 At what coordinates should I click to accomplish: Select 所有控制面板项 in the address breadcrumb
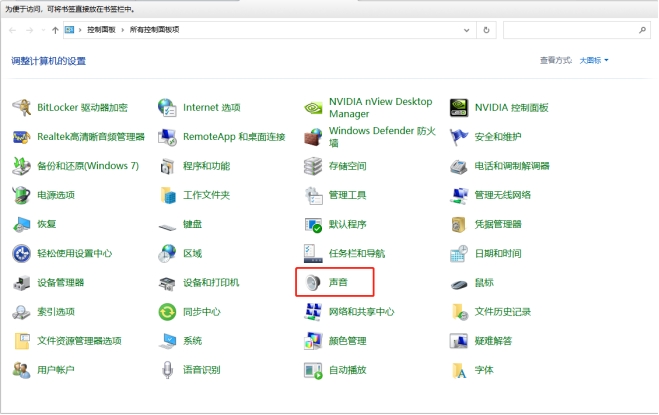[x=155, y=30]
